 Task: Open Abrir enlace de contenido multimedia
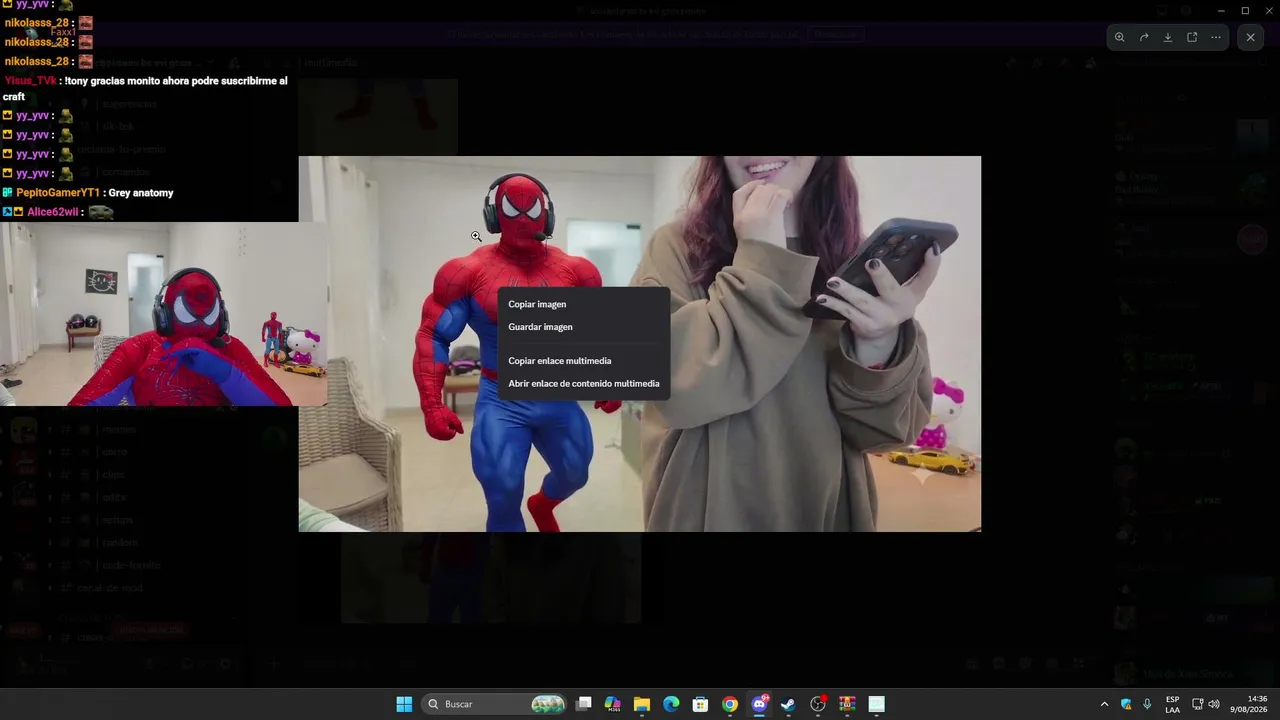(584, 384)
